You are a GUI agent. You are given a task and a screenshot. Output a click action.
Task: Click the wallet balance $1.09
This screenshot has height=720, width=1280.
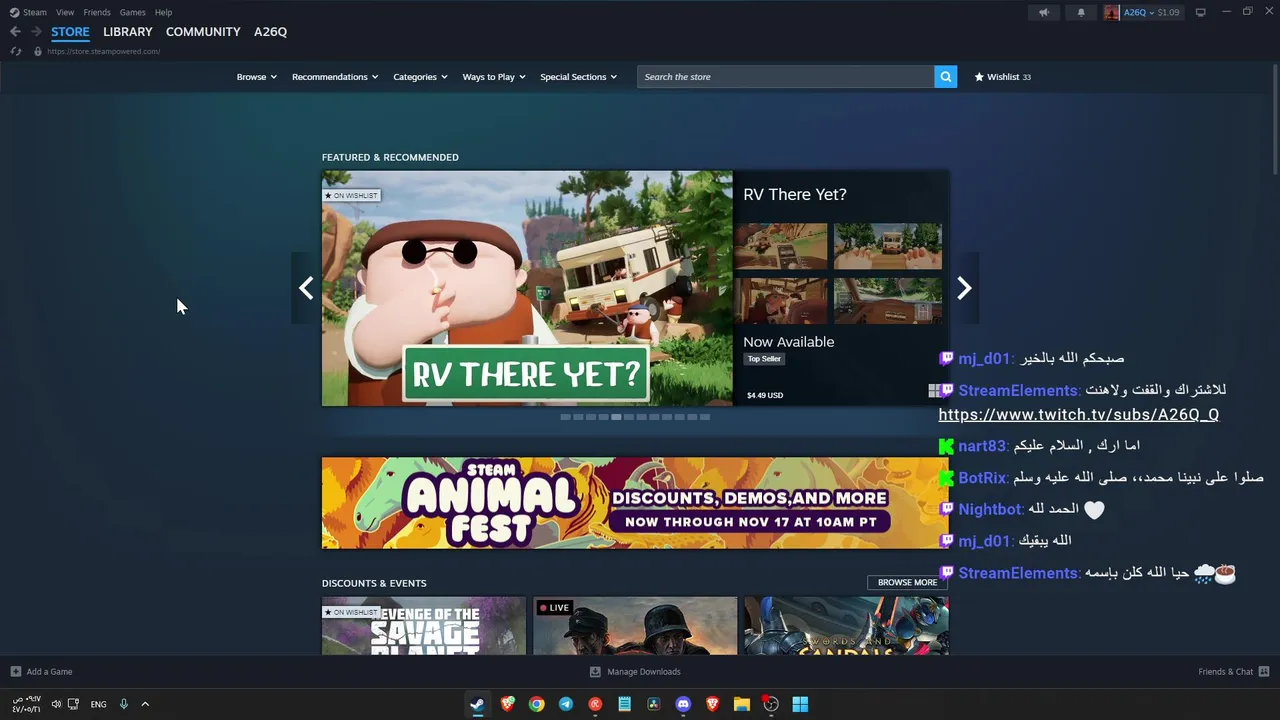[1168, 12]
